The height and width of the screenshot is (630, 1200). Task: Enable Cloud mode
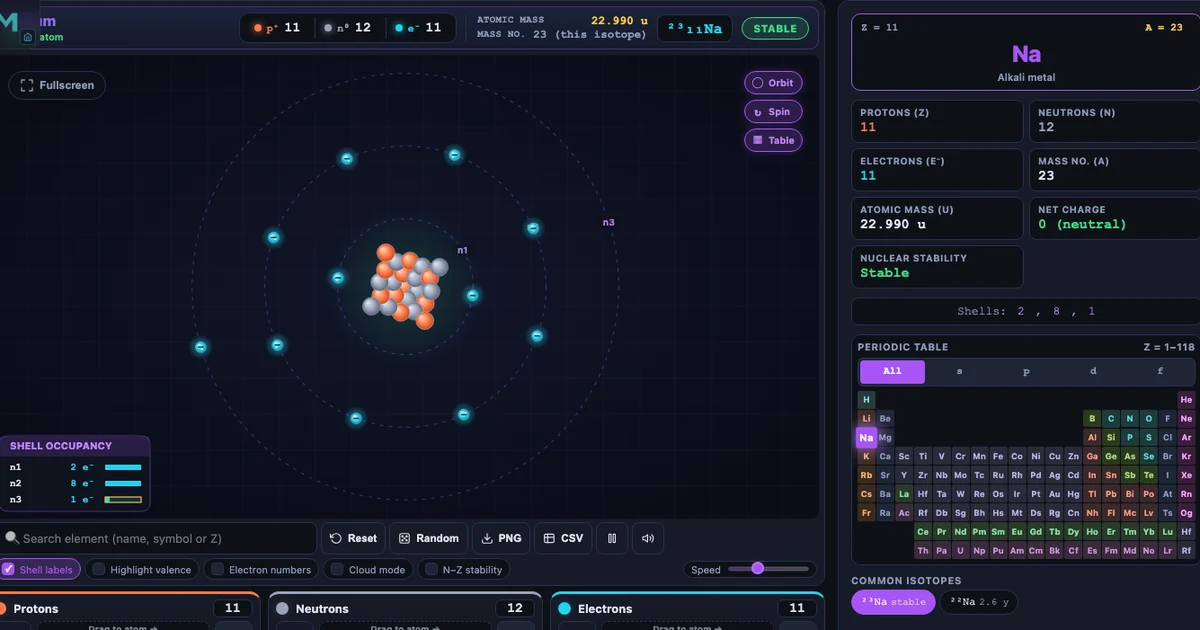pyautogui.click(x=368, y=569)
